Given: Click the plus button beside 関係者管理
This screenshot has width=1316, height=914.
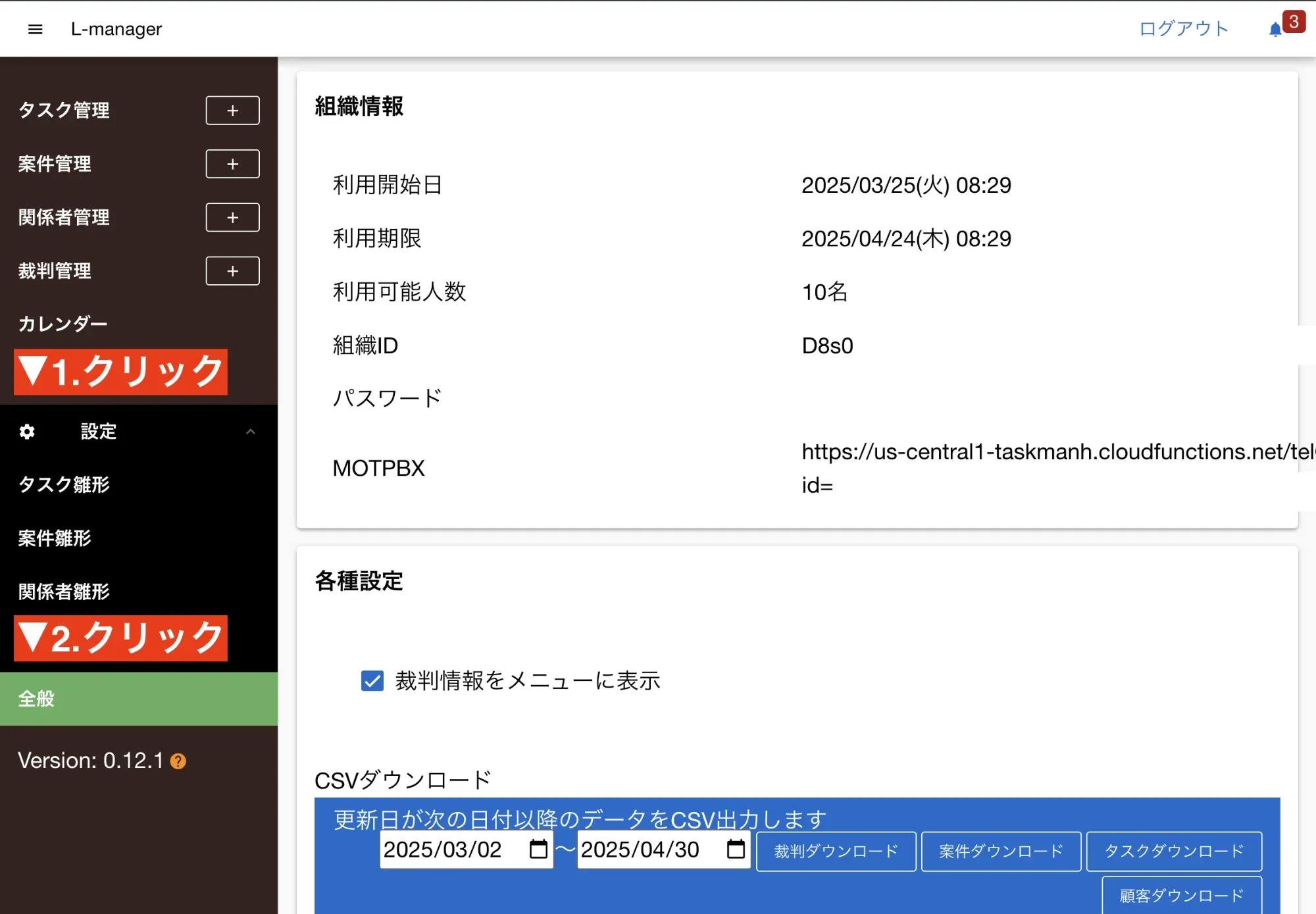Looking at the screenshot, I should pos(232,217).
